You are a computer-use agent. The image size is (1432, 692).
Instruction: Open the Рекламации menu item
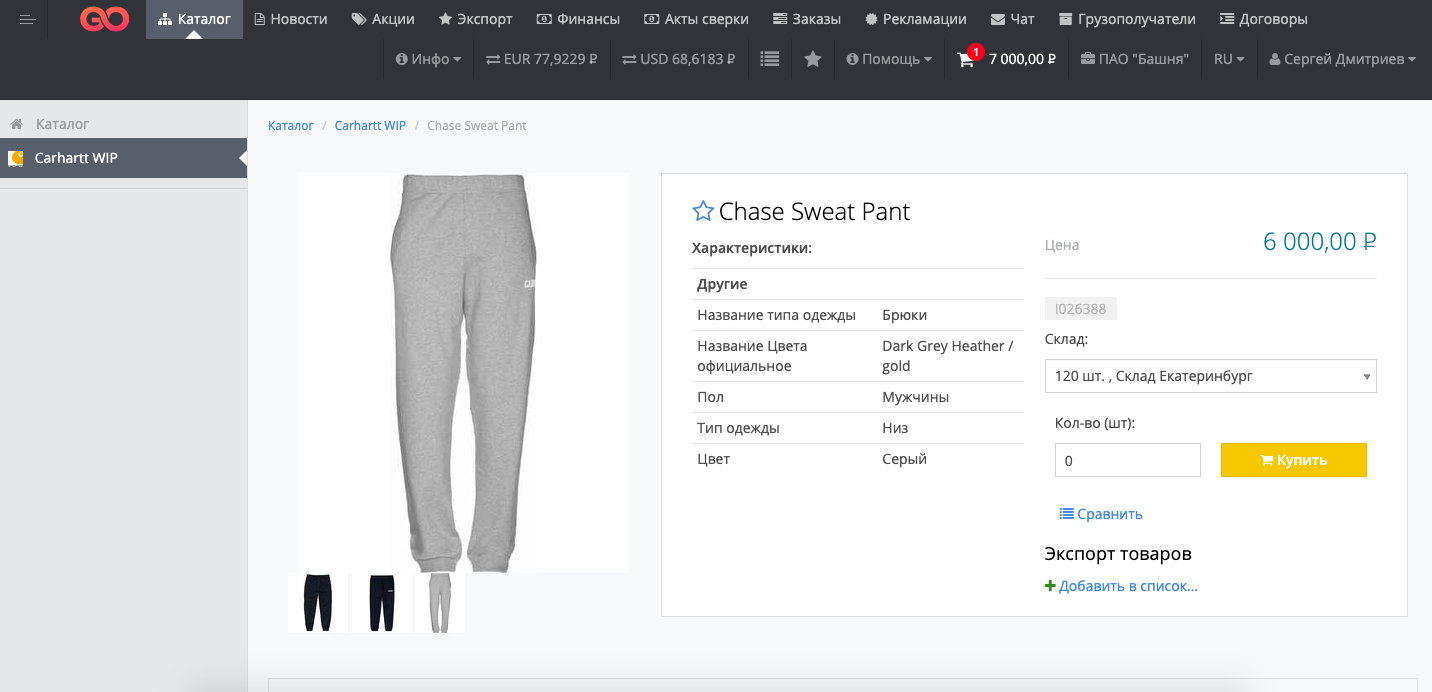point(916,19)
